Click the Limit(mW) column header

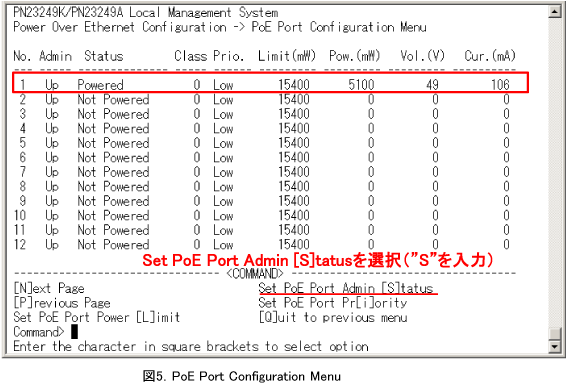tap(287, 56)
